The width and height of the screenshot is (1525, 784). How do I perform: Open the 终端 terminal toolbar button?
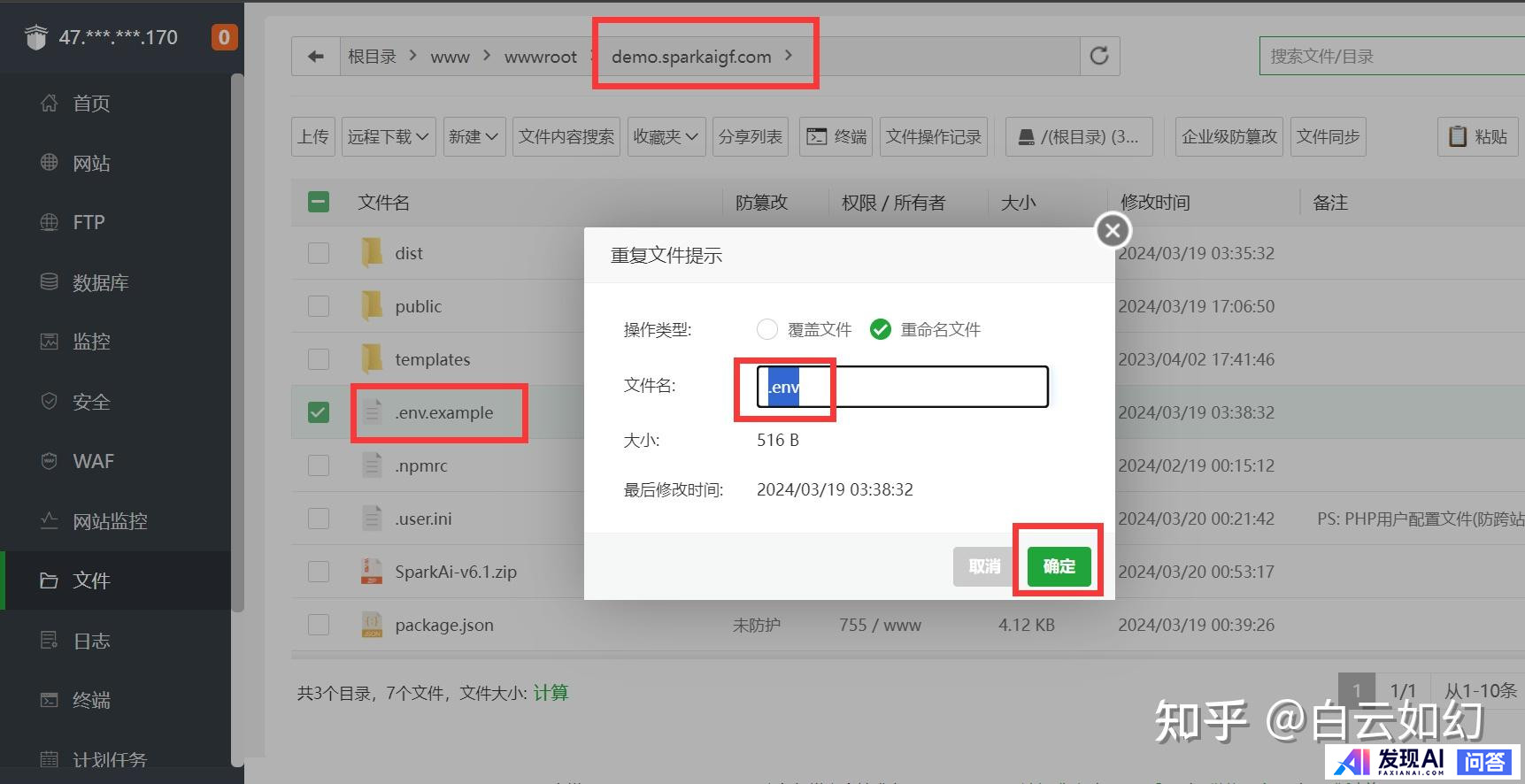pos(836,137)
